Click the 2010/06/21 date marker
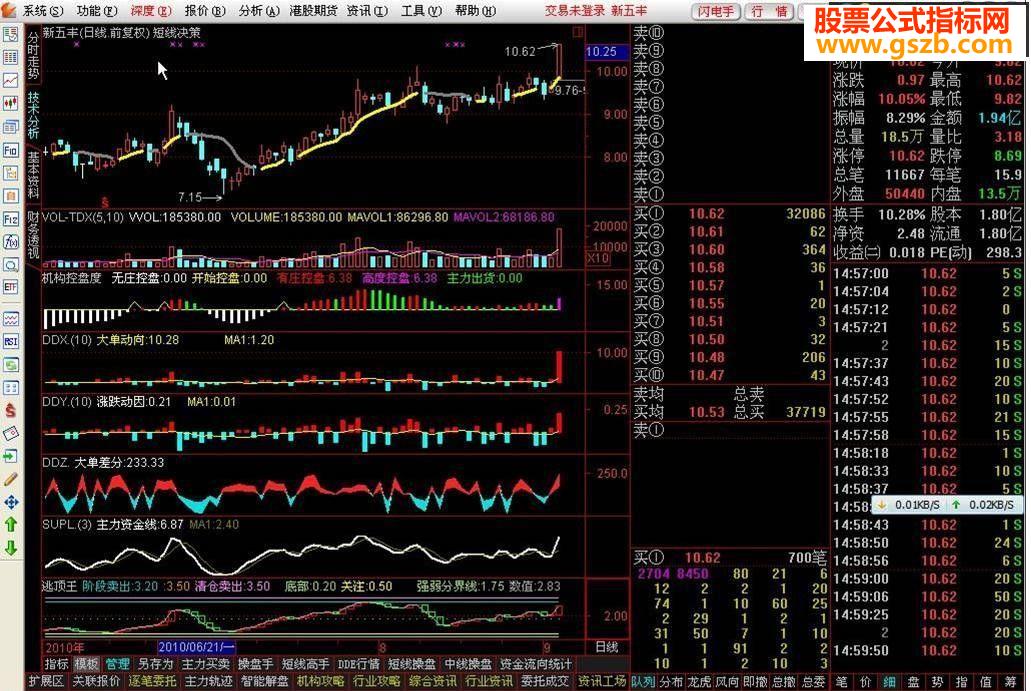1031x691 pixels. (x=197, y=648)
